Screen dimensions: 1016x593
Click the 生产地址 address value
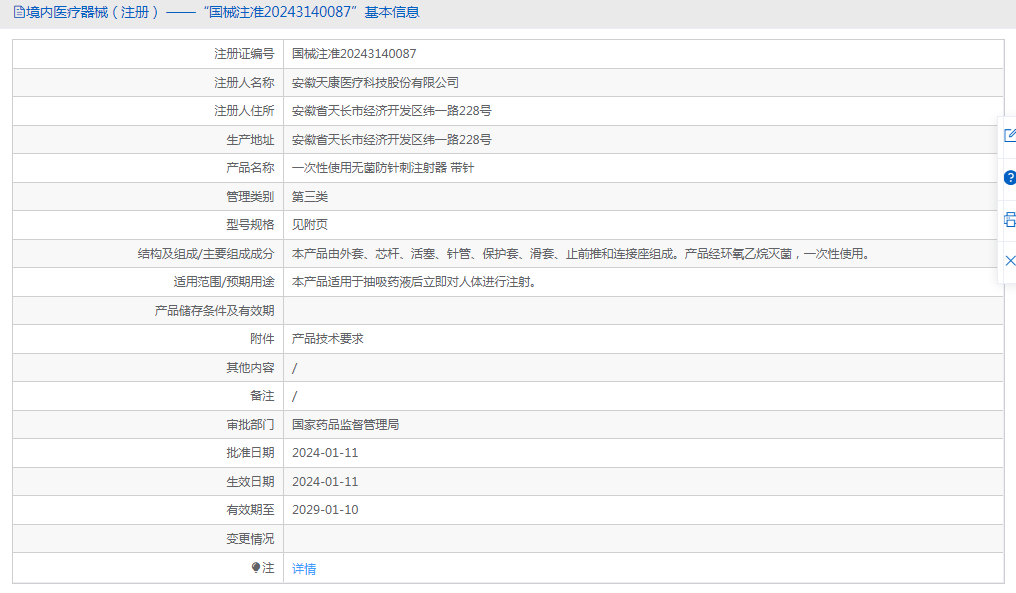click(391, 139)
